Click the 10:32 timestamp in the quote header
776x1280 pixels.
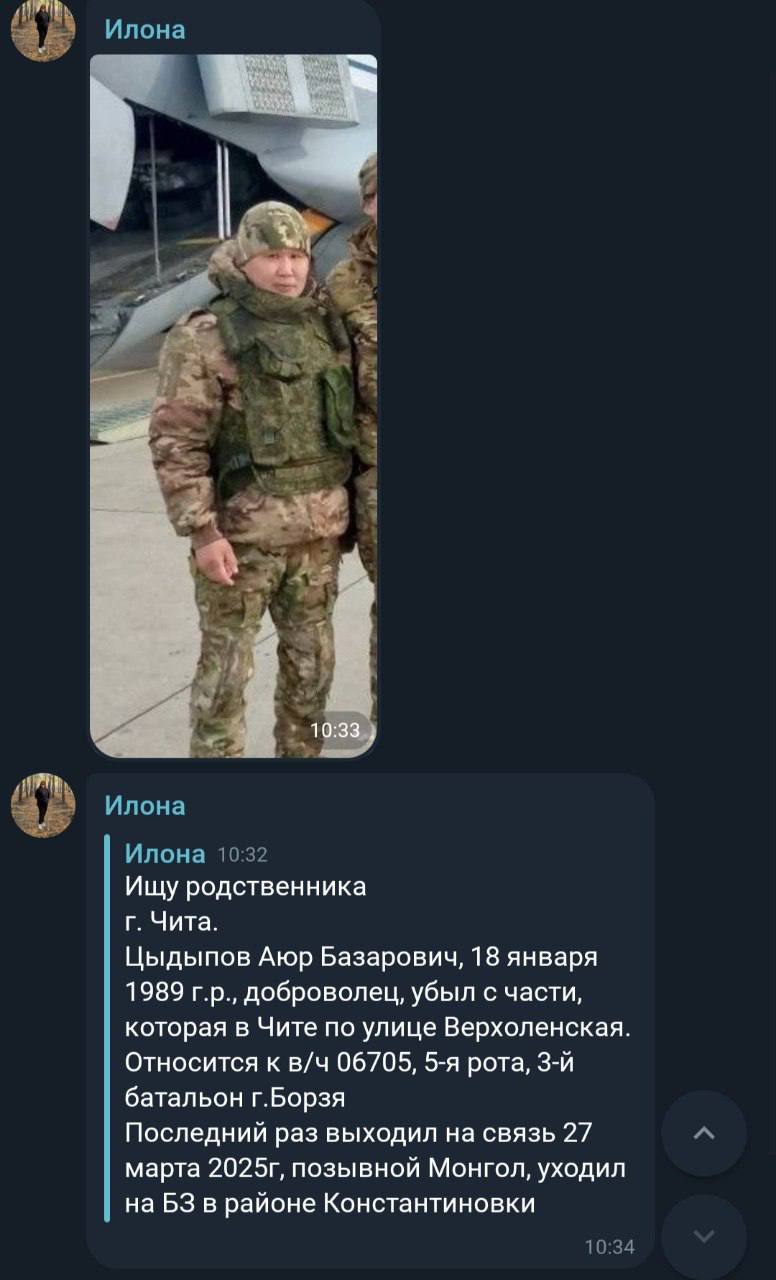242,855
